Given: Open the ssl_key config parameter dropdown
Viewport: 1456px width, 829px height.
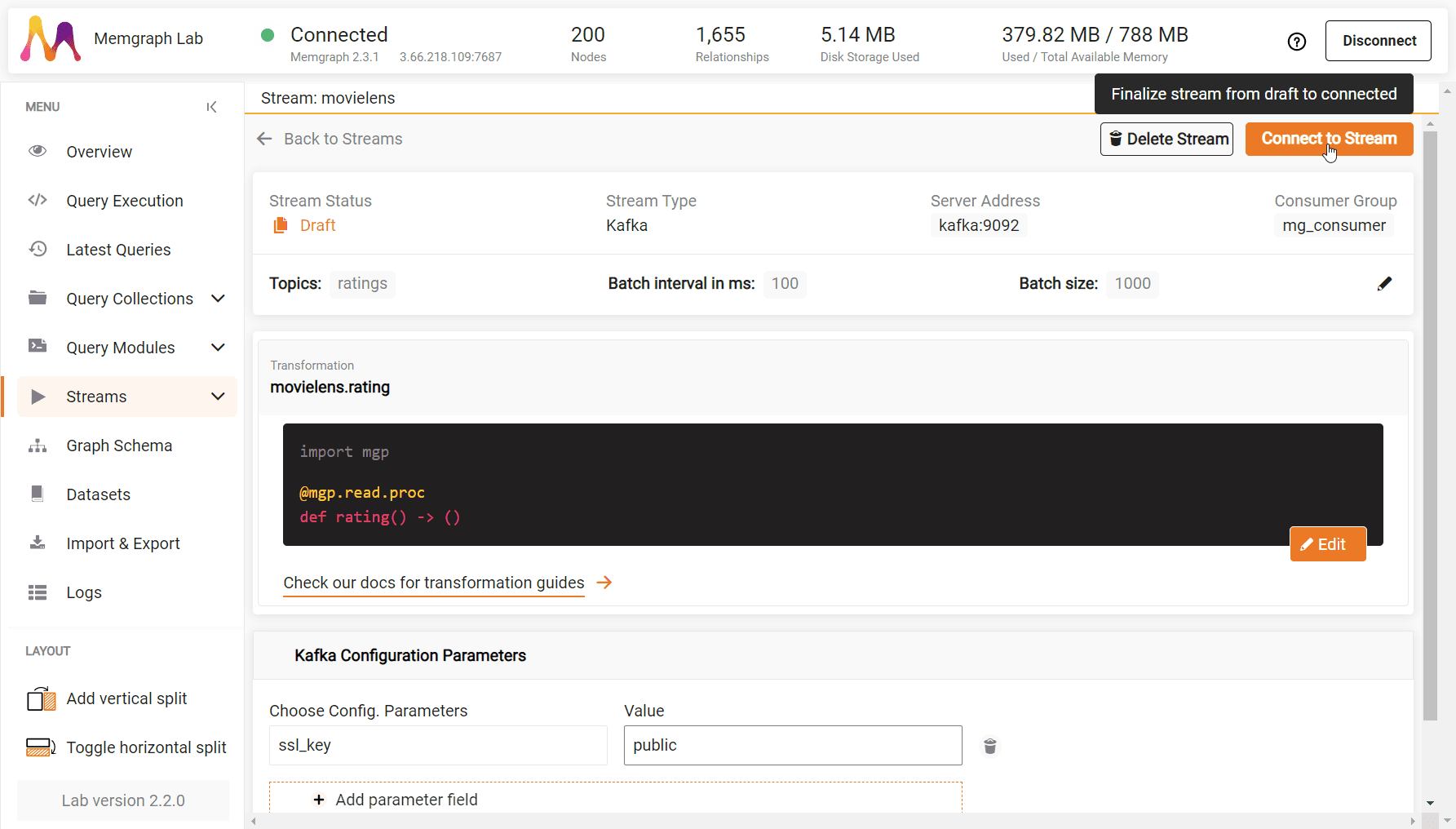Looking at the screenshot, I should coord(438,745).
